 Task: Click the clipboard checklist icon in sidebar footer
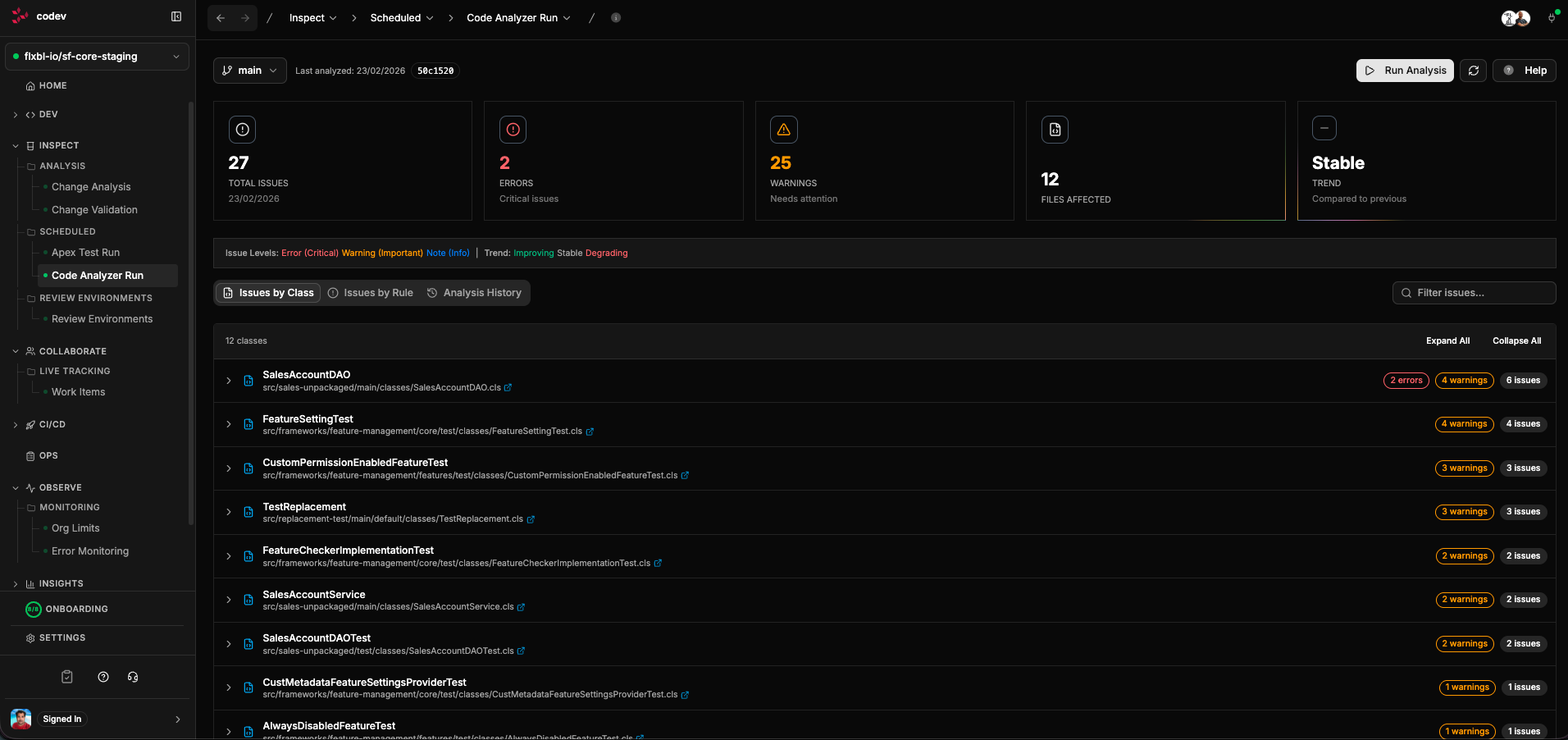66,677
